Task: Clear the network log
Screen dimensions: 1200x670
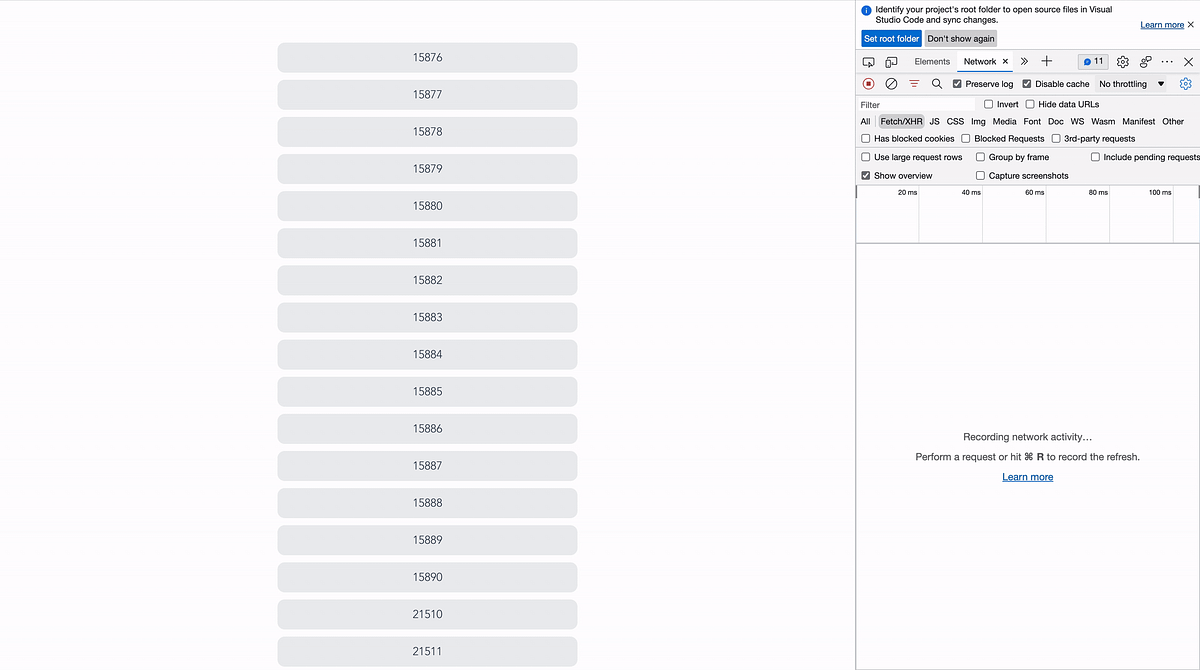Action: 890,83
